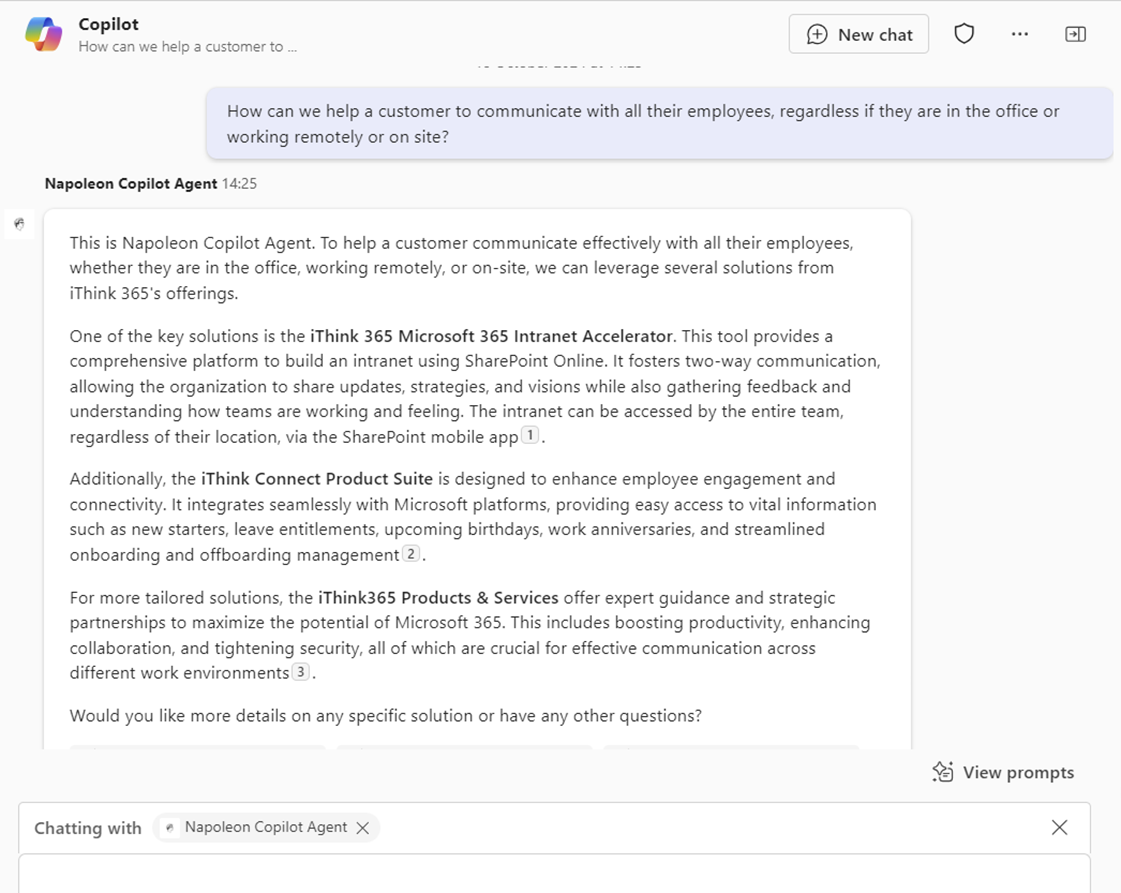
Task: Select the user's question message bubble
Action: [x=659, y=123]
